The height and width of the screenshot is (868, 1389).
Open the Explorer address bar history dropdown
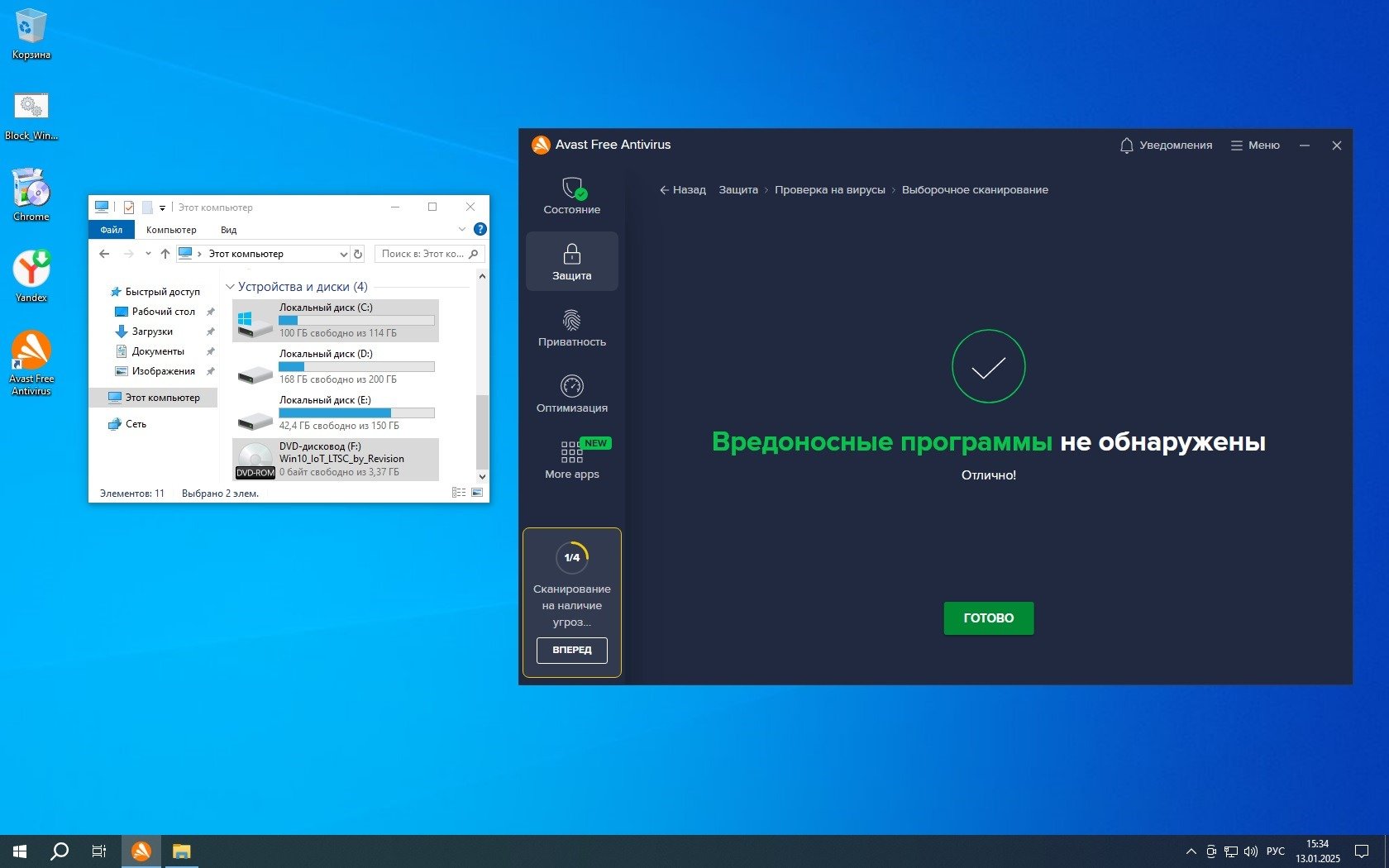coord(343,254)
